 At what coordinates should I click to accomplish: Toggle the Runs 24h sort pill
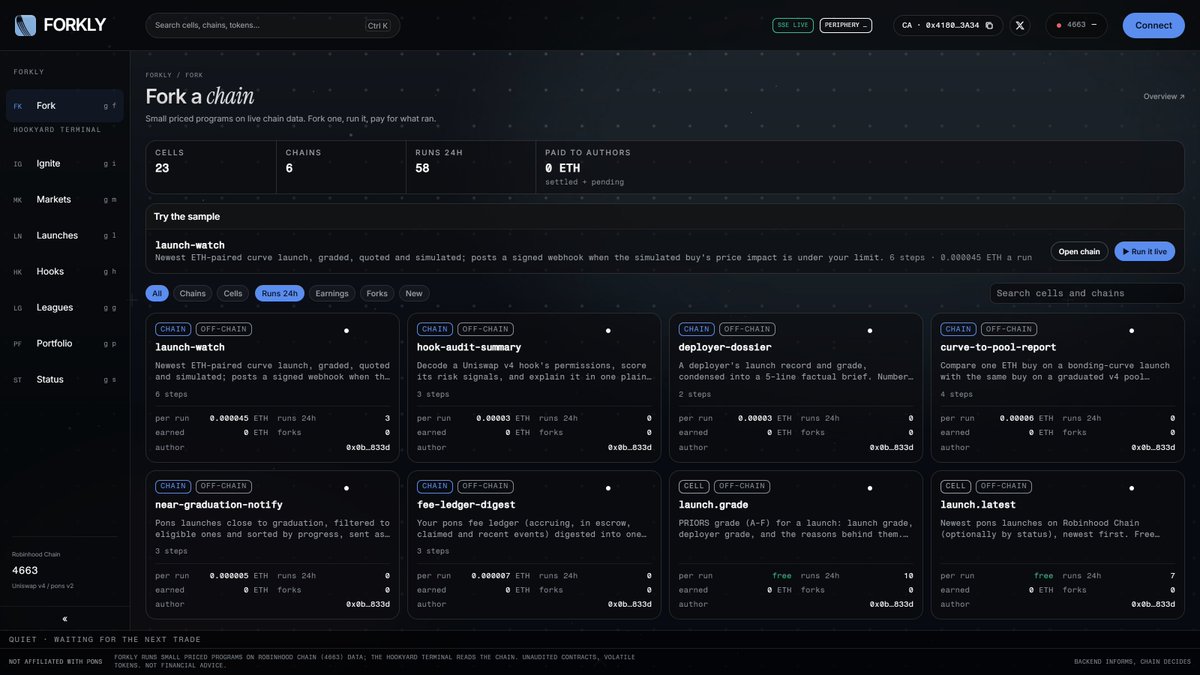[280, 293]
